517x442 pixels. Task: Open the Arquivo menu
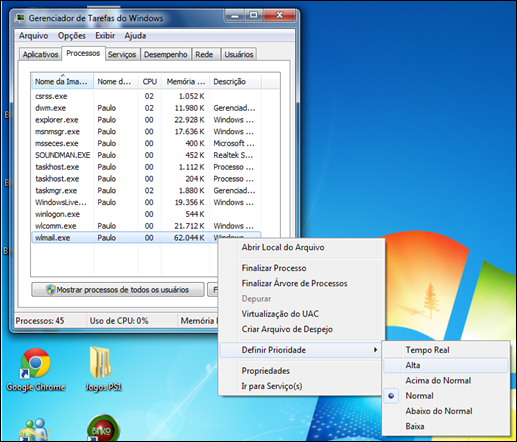33,36
